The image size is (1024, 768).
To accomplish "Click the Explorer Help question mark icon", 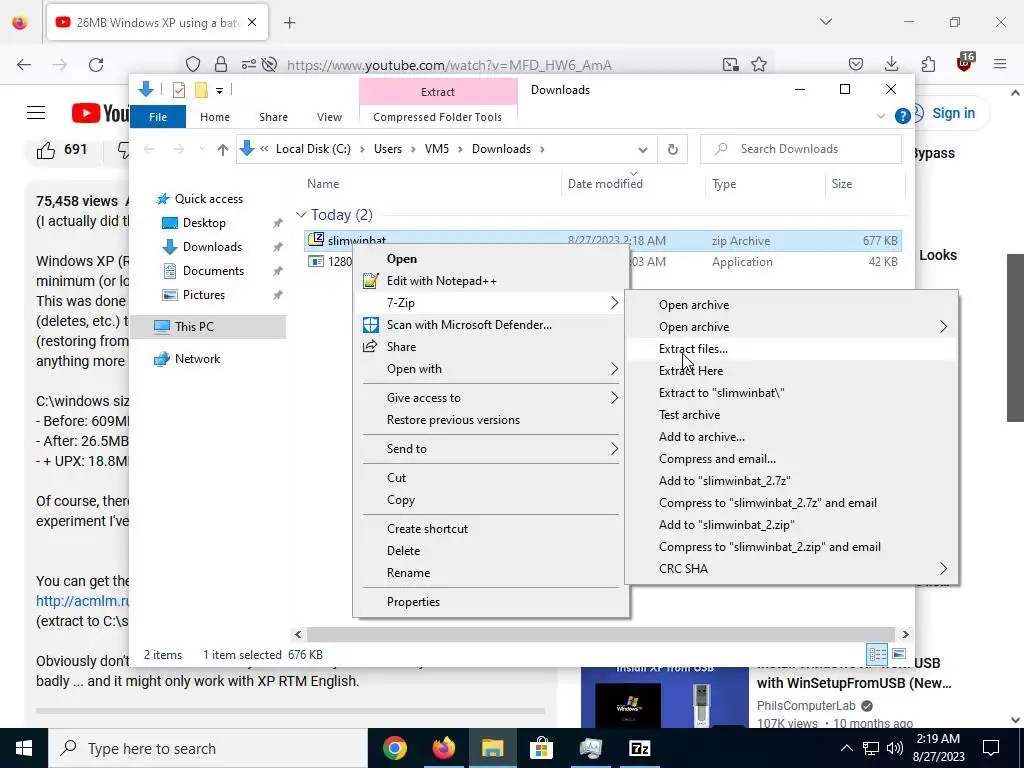I will (903, 116).
